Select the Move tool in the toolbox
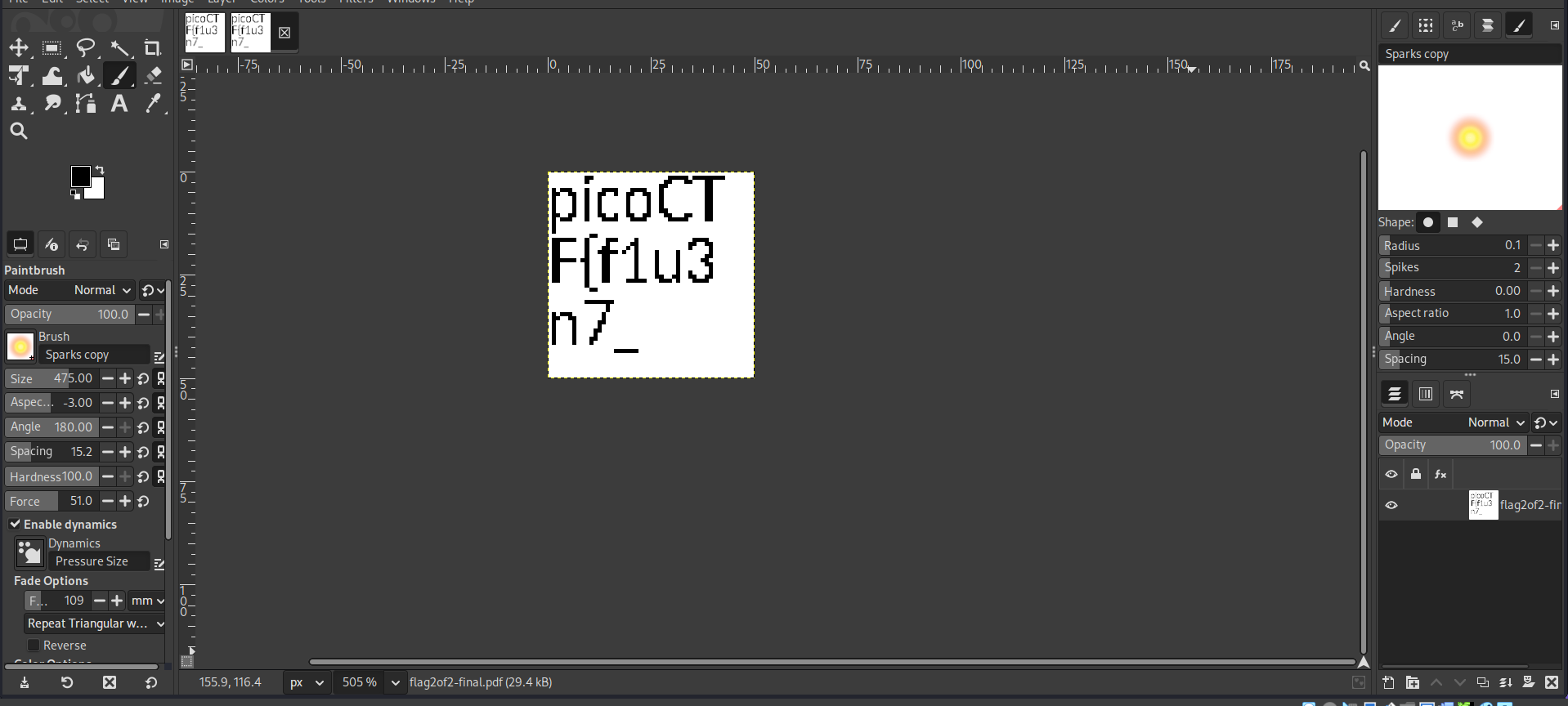The image size is (1568, 706). pyautogui.click(x=19, y=48)
